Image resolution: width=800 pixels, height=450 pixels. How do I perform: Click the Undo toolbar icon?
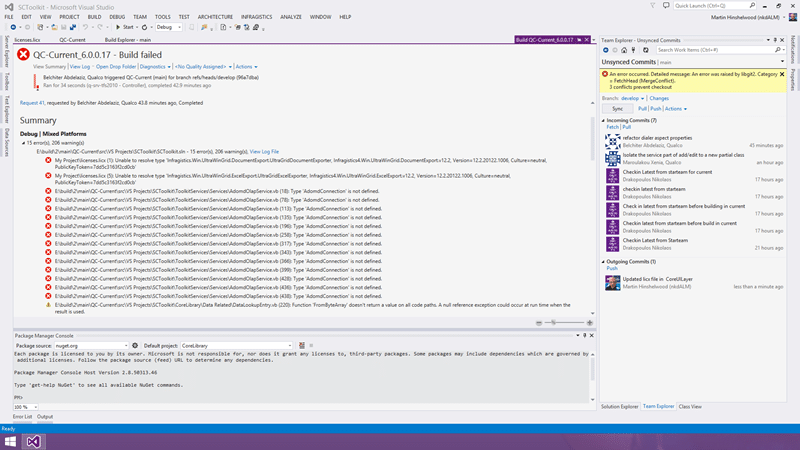click(85, 27)
